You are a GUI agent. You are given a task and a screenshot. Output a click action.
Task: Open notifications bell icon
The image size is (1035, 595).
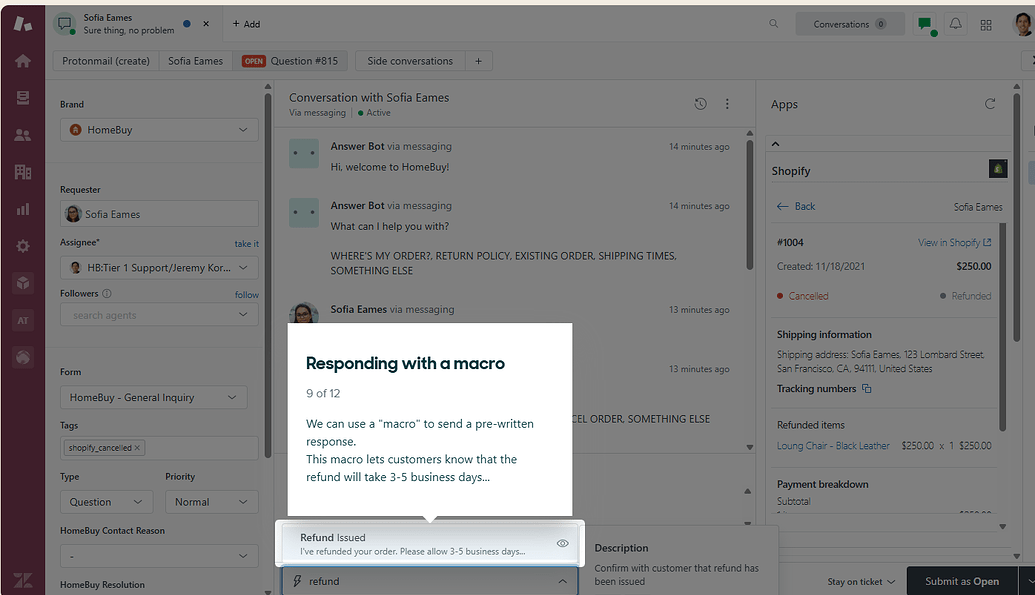955,24
